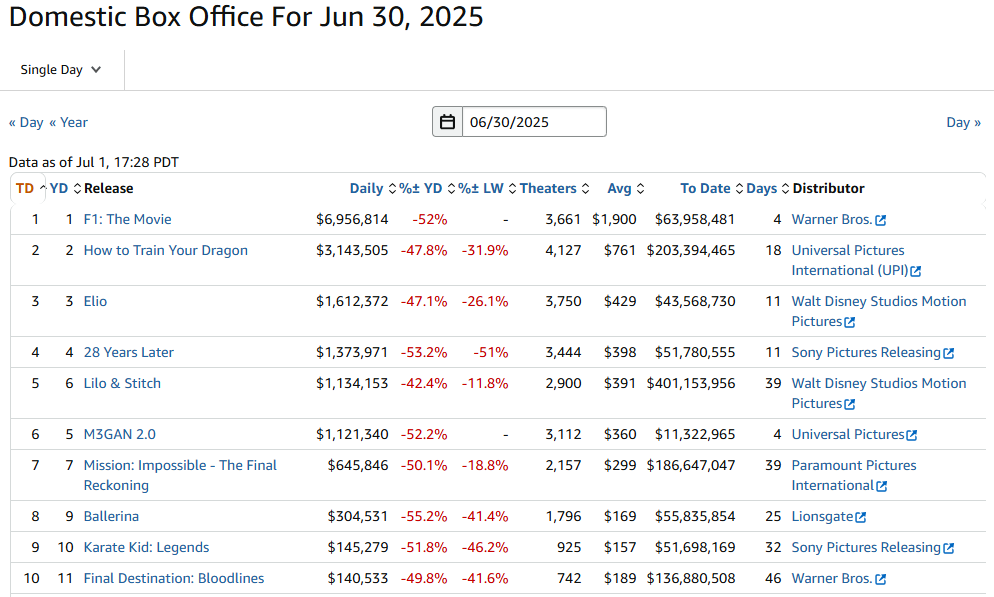Open external link icon next to Lionsgate
The width and height of the screenshot is (994, 597).
pos(860,517)
